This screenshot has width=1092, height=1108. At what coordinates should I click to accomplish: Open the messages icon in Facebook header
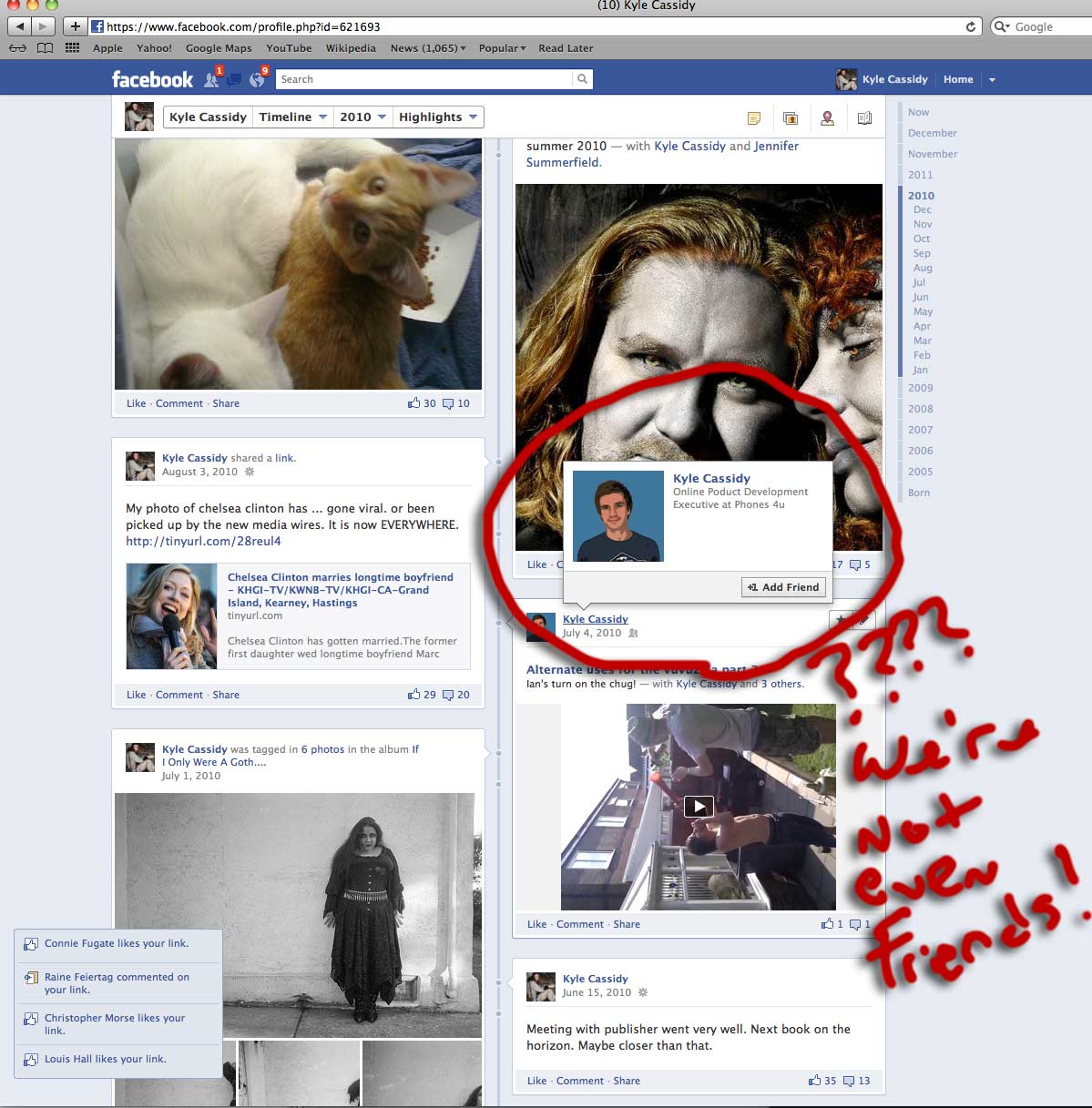(x=234, y=79)
